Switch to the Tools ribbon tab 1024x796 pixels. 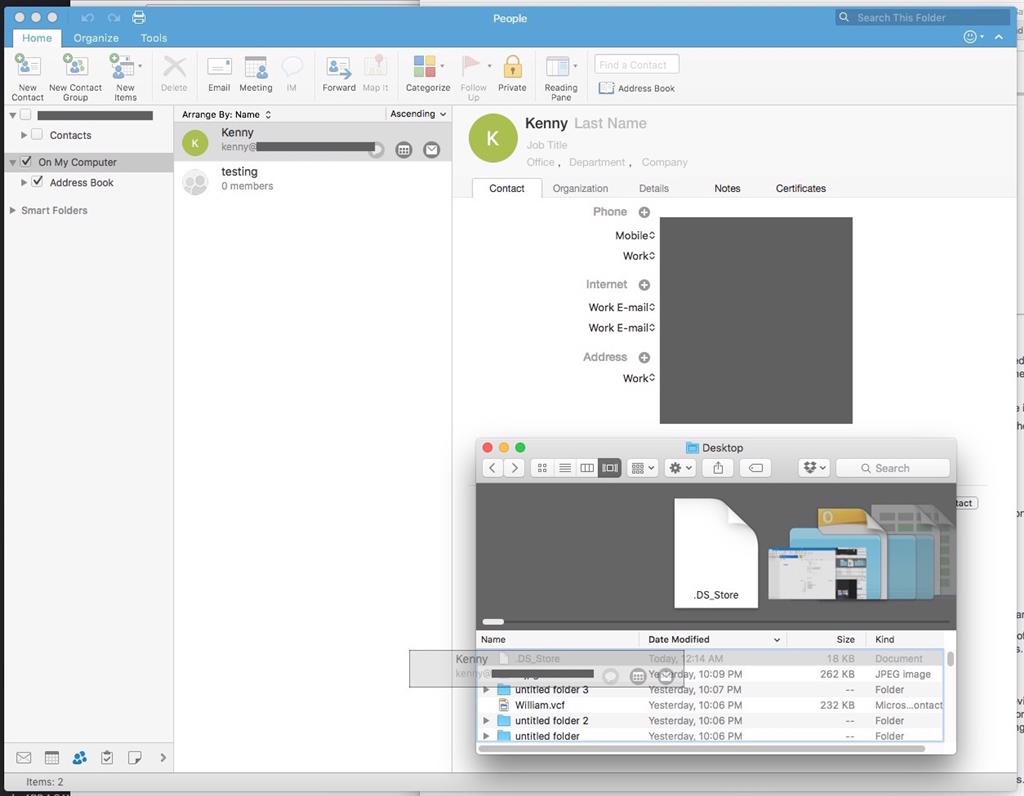(x=153, y=38)
